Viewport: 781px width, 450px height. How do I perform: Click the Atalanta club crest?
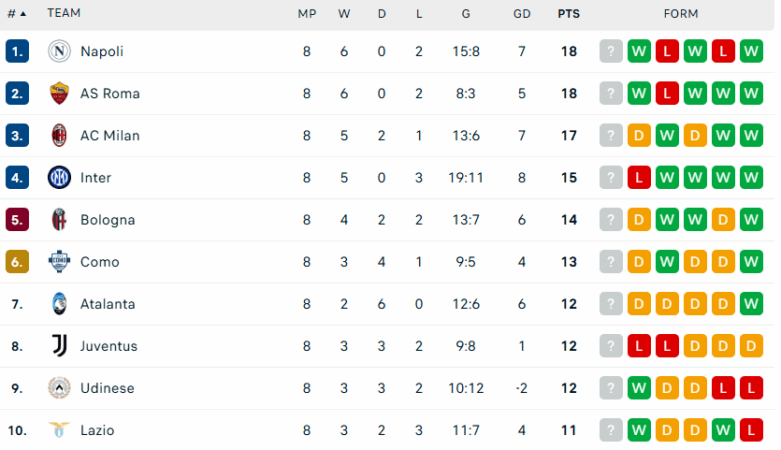pos(59,304)
